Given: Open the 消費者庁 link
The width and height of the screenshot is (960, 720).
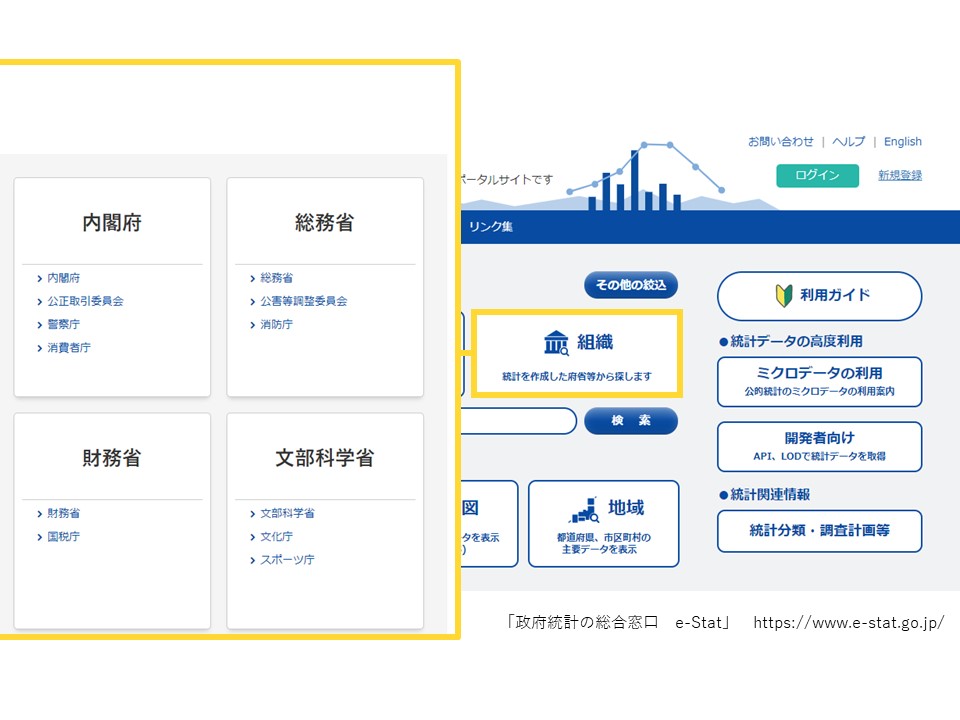Looking at the screenshot, I should [x=69, y=348].
